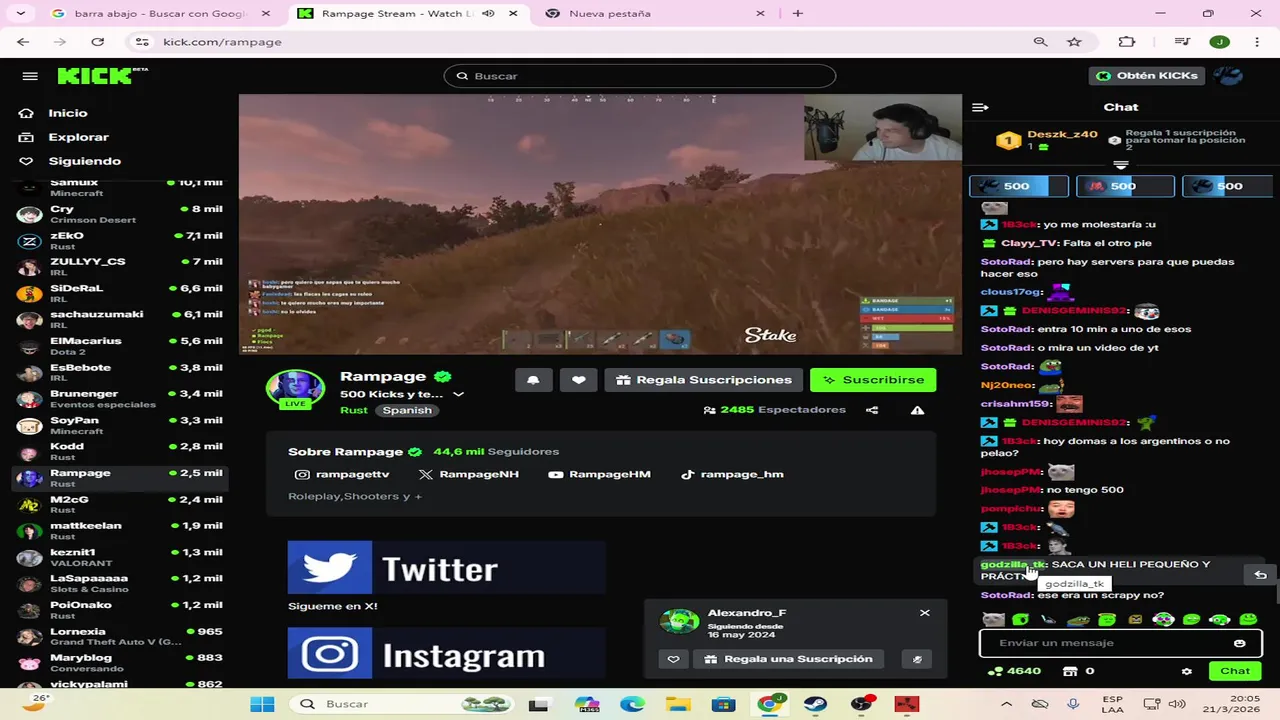Bookmark this page with the star icon
Screen dimensions: 1280x720
[1074, 42]
